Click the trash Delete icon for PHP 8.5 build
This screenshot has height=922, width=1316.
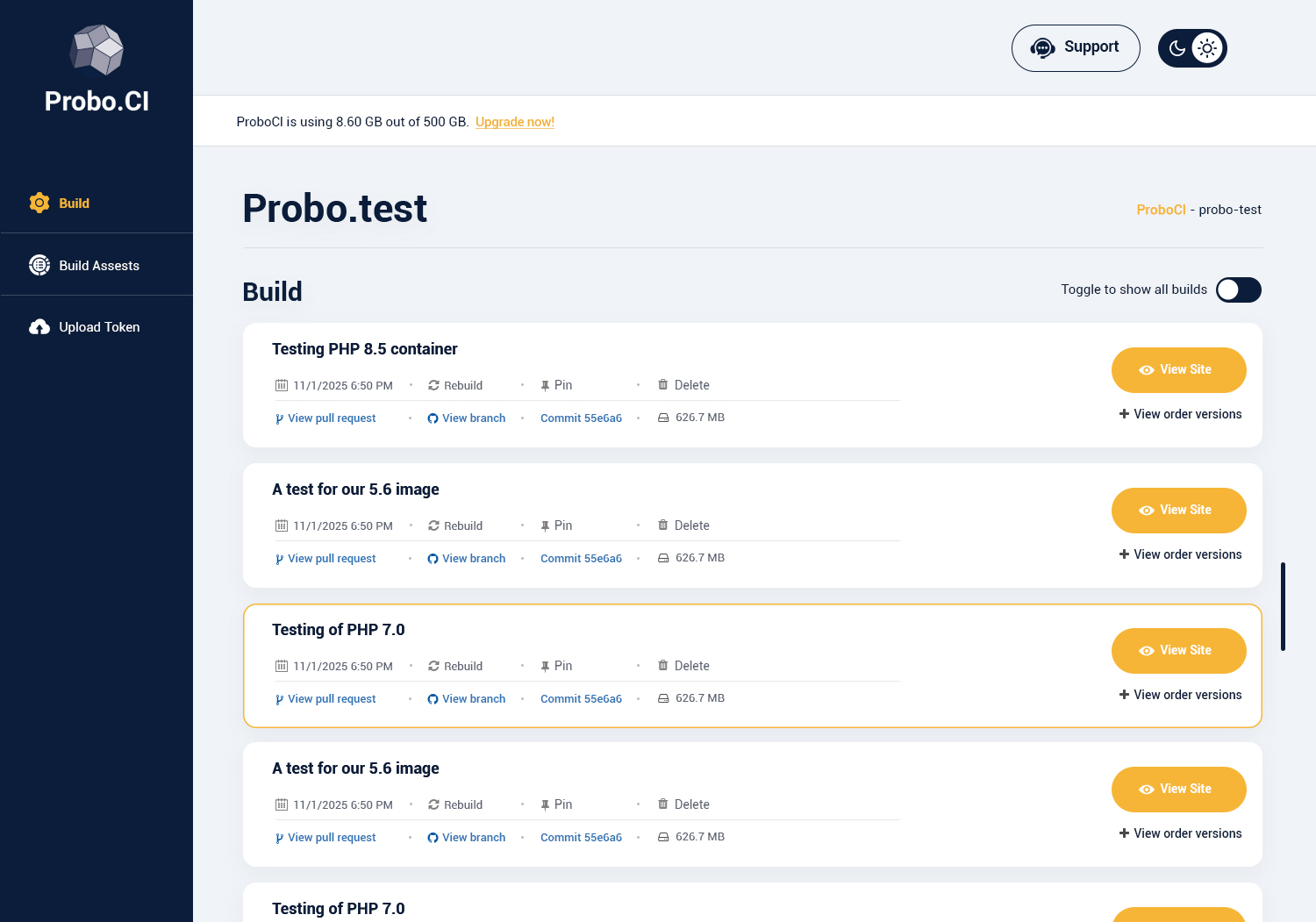click(x=663, y=384)
